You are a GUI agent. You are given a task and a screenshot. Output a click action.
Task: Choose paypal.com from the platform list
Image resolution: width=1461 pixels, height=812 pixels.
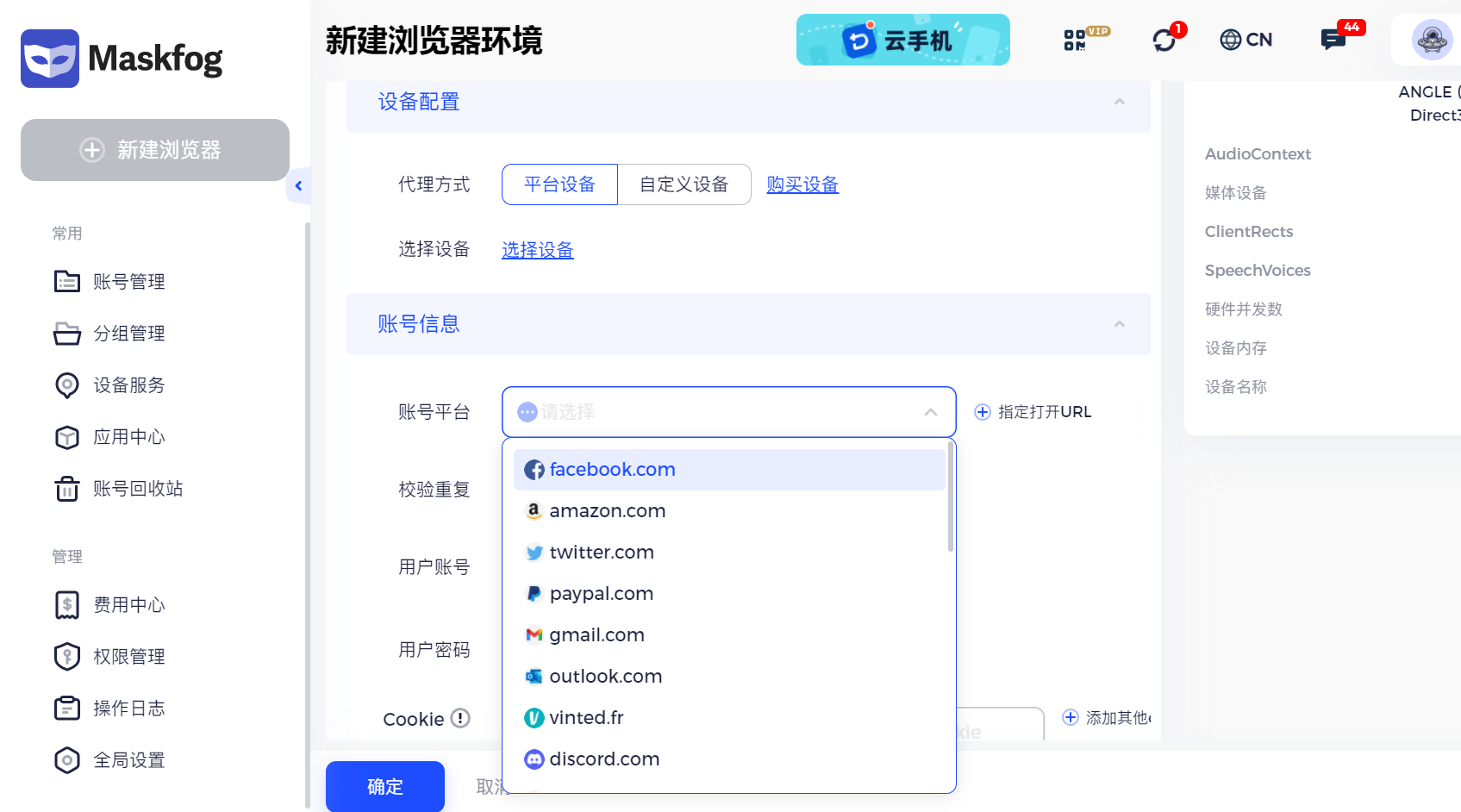[729, 594]
